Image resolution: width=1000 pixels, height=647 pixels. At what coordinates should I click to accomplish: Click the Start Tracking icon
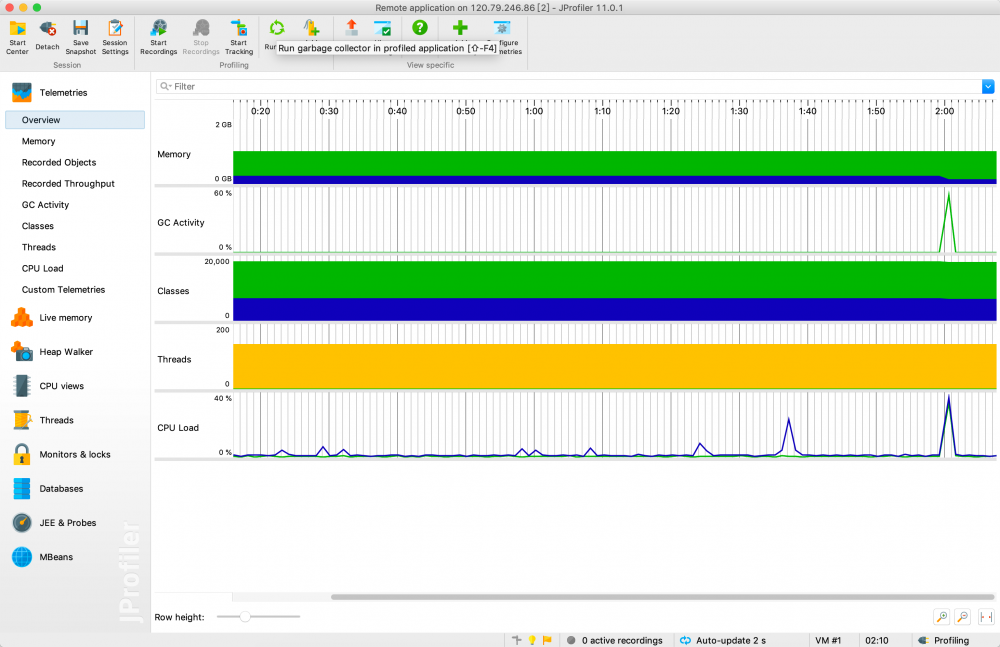[x=239, y=29]
